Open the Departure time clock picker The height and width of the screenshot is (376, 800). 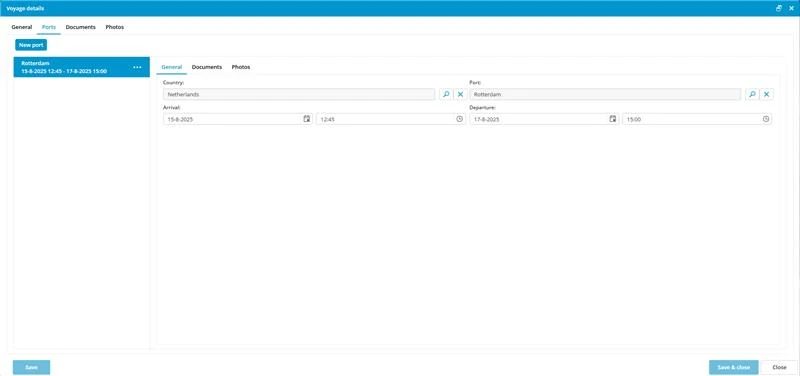[766, 119]
